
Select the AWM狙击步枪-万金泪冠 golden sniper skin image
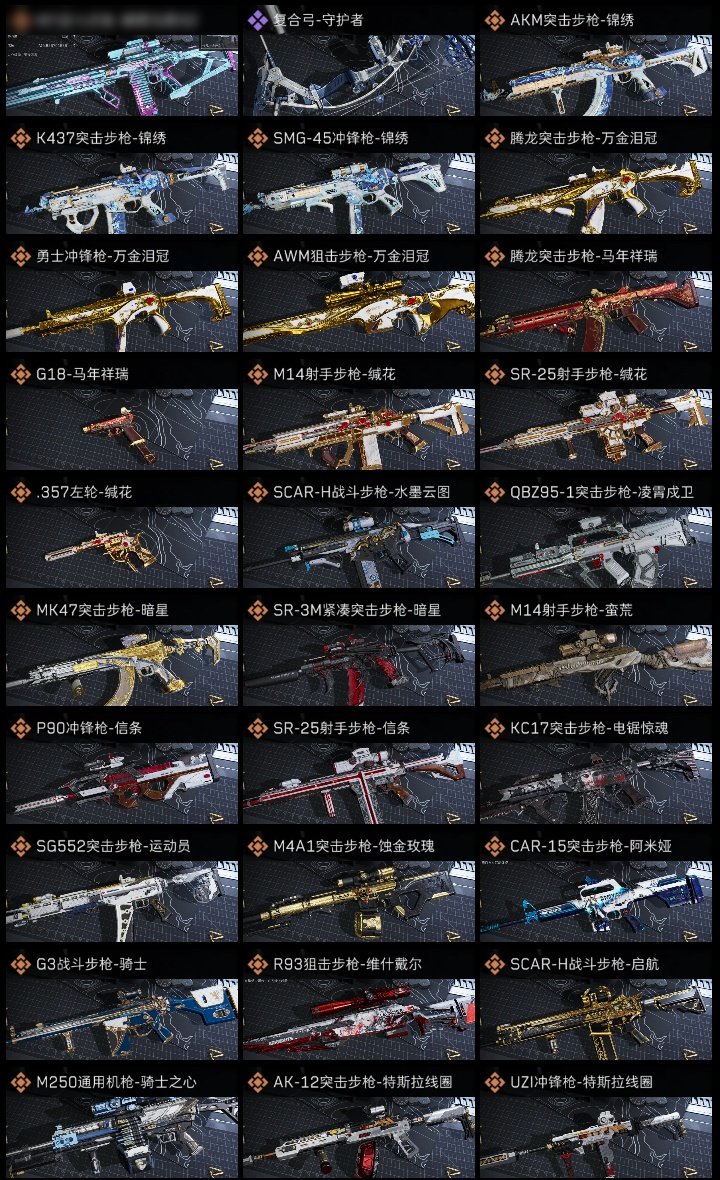(359, 311)
